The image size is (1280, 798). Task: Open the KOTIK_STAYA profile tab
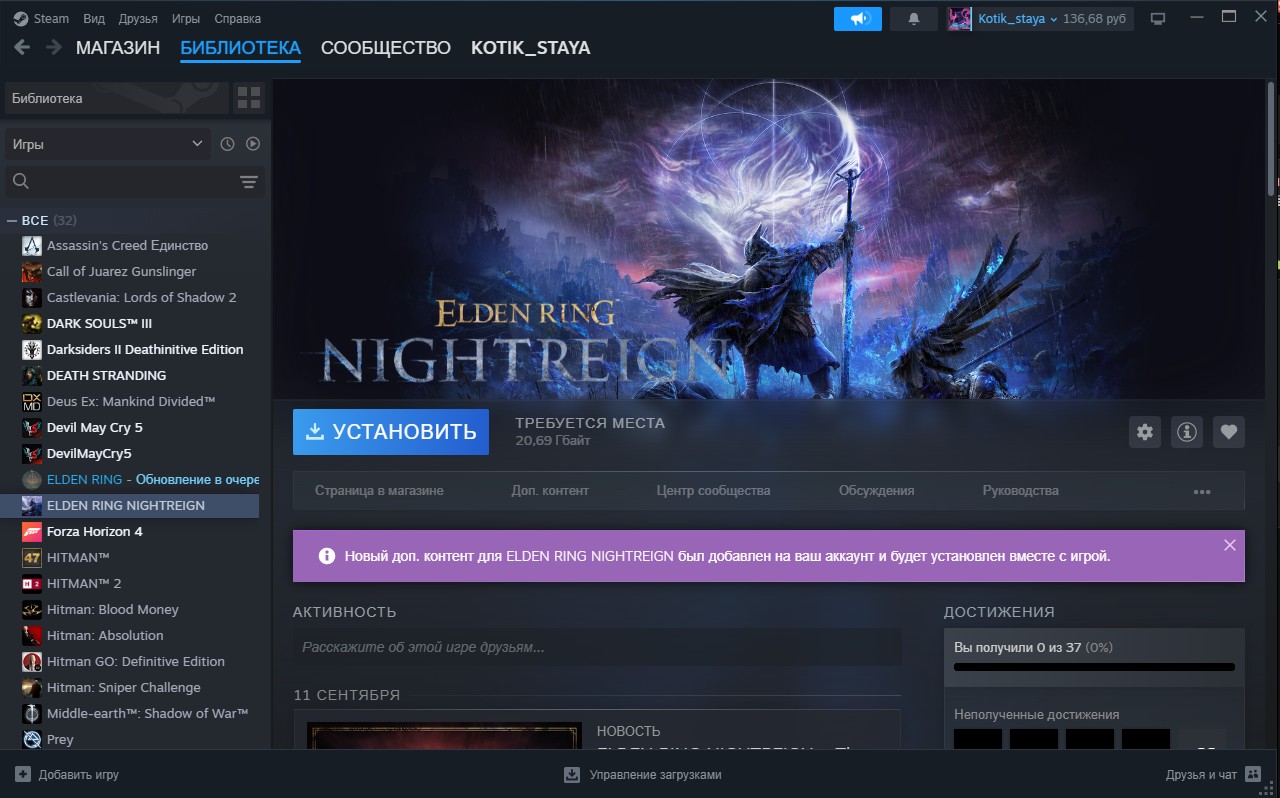point(530,48)
